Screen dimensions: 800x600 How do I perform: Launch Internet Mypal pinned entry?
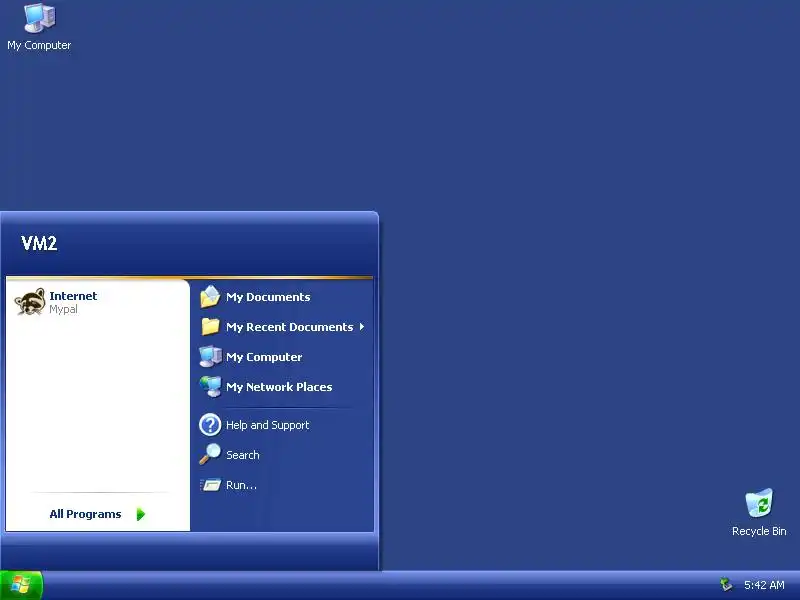pos(97,302)
